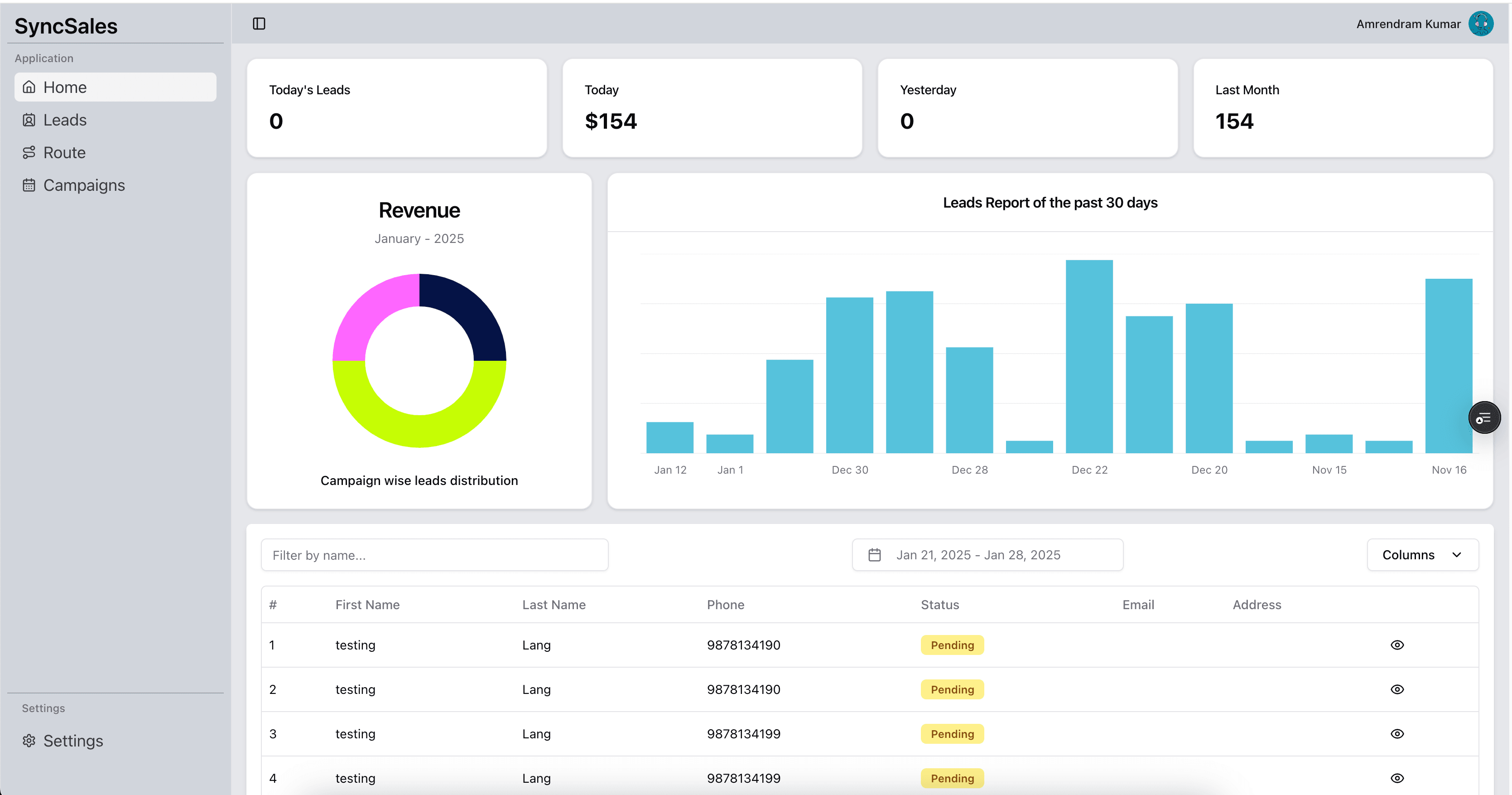Click 'Lang' last name in row 4
Viewport: 1512px width, 795px height.
536,778
